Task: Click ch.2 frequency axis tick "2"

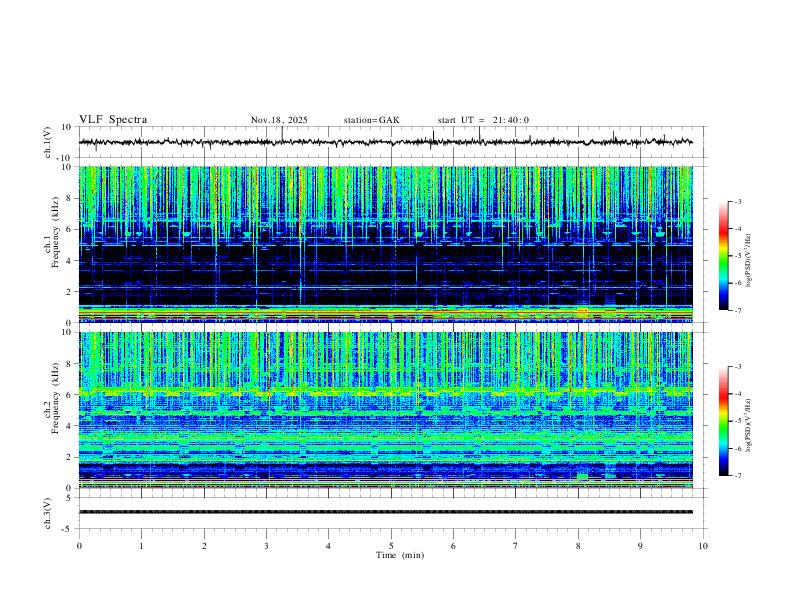Action: tap(69, 457)
